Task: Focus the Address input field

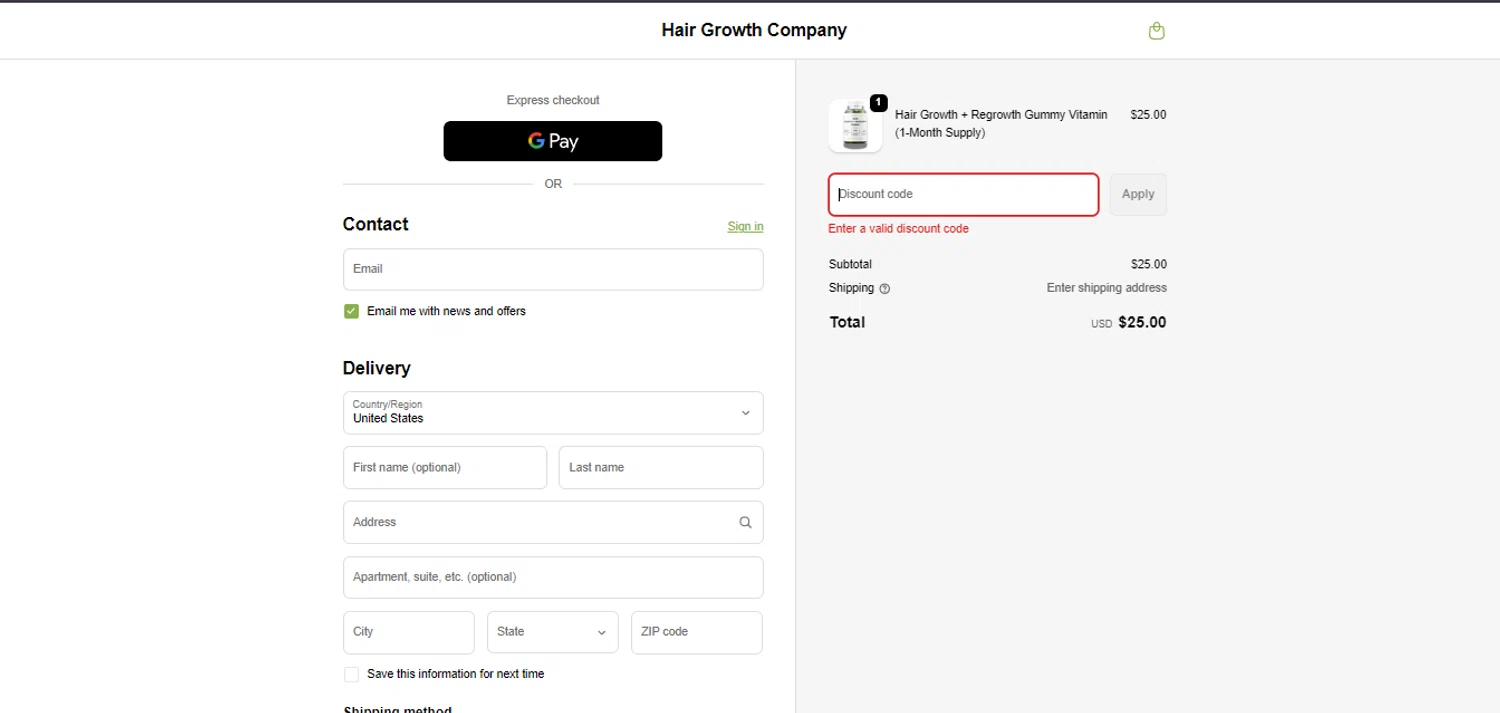Action: 553,522
